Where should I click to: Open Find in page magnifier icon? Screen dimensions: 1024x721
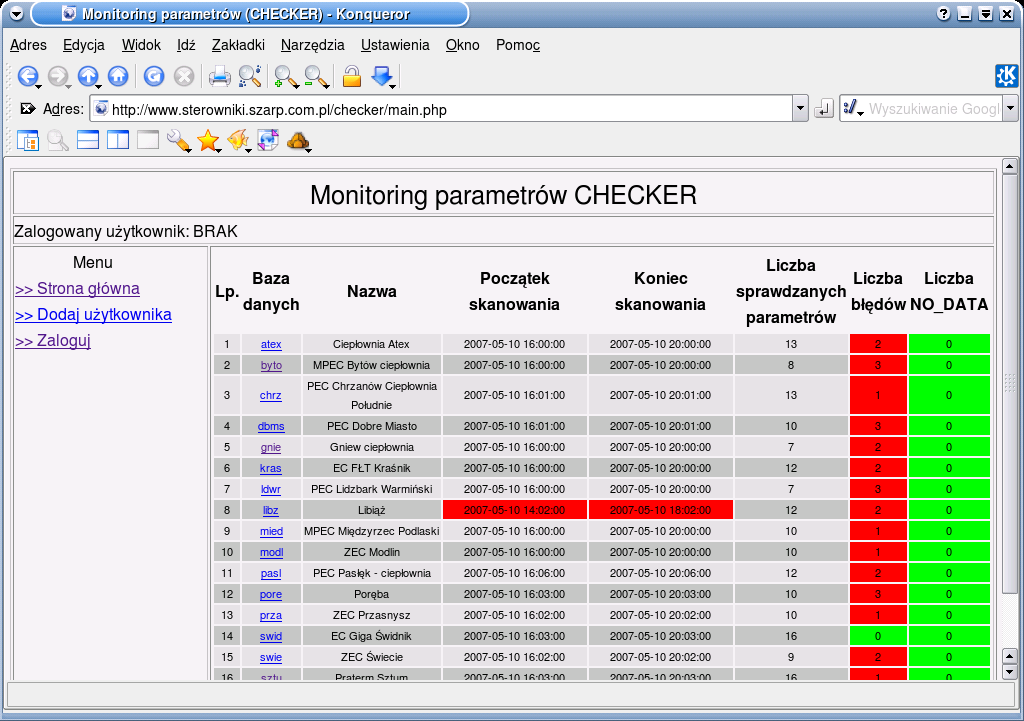[250, 76]
